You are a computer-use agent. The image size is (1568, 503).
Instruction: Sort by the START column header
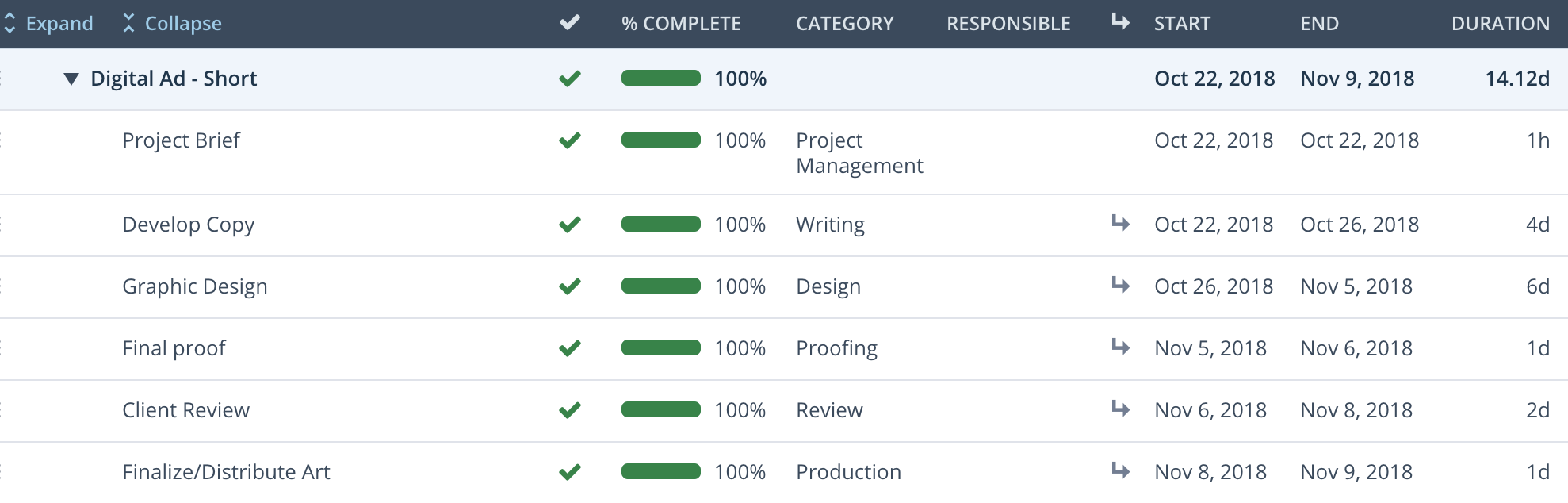1182,24
